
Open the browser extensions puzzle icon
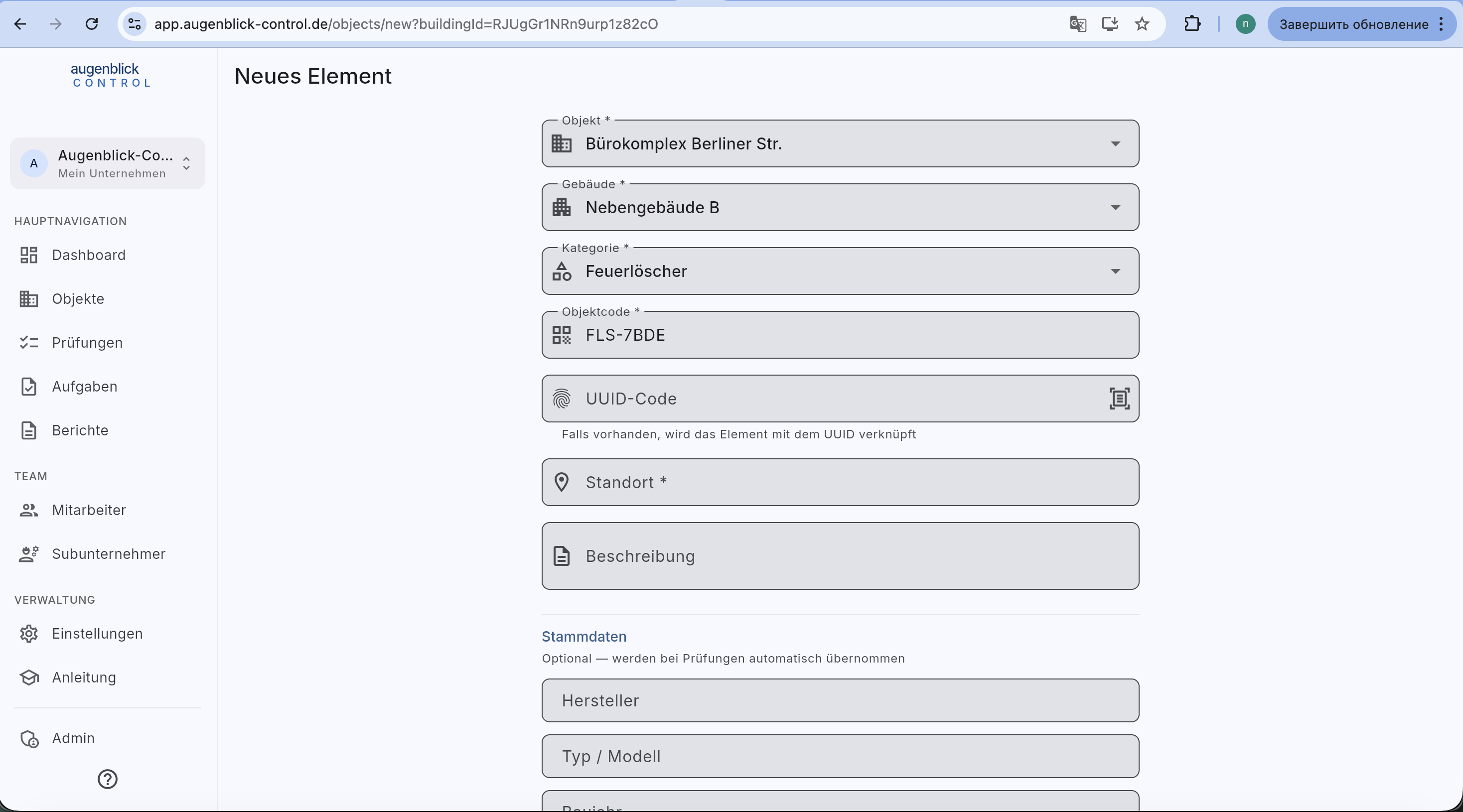tap(1192, 24)
